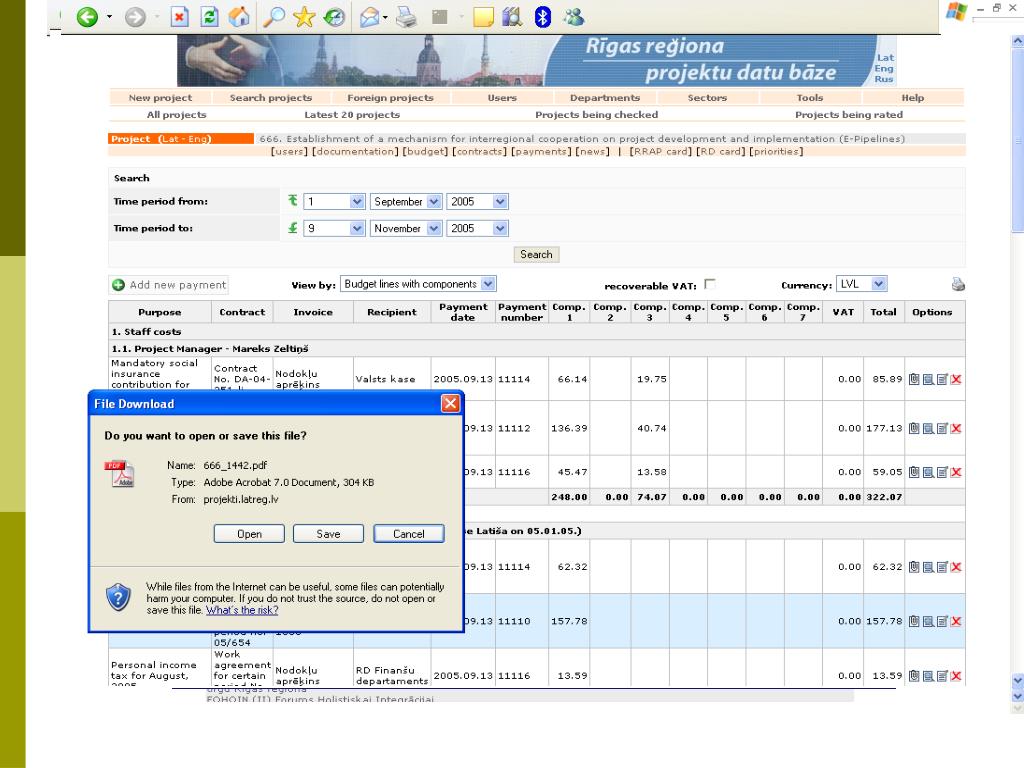Click the printer icon beside Currency selector
The height and width of the screenshot is (768, 1024).
(958, 284)
